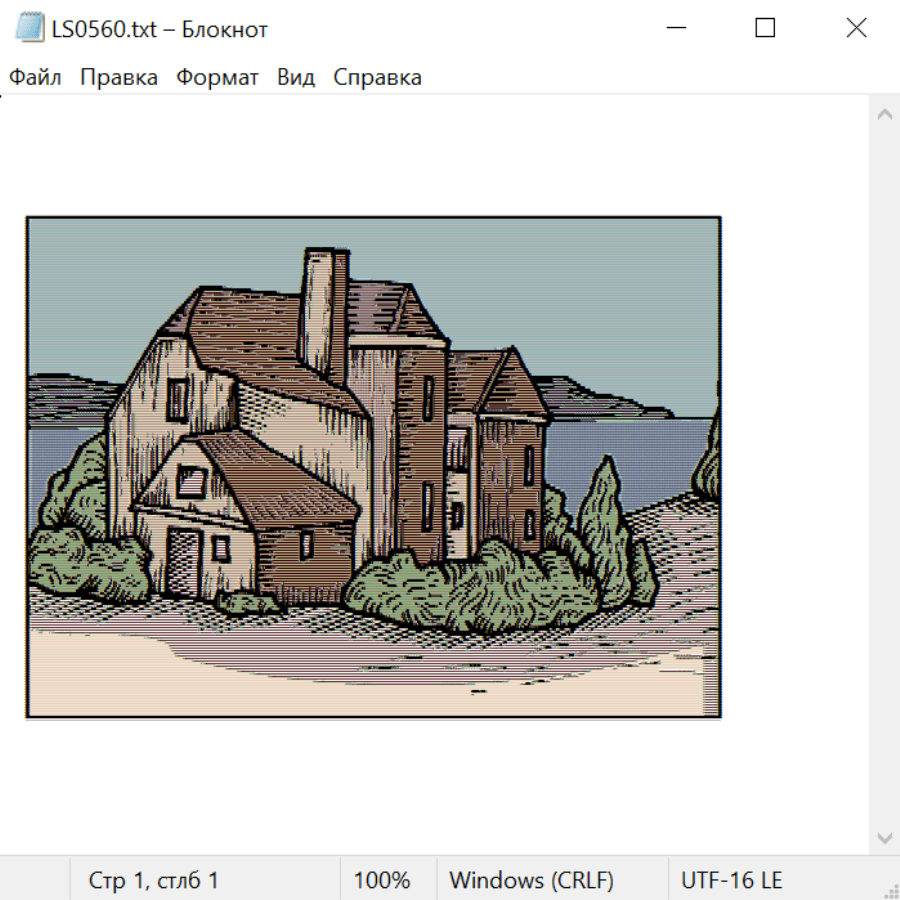Maximize the Блокнот window
The width and height of the screenshot is (900, 900).
click(765, 28)
